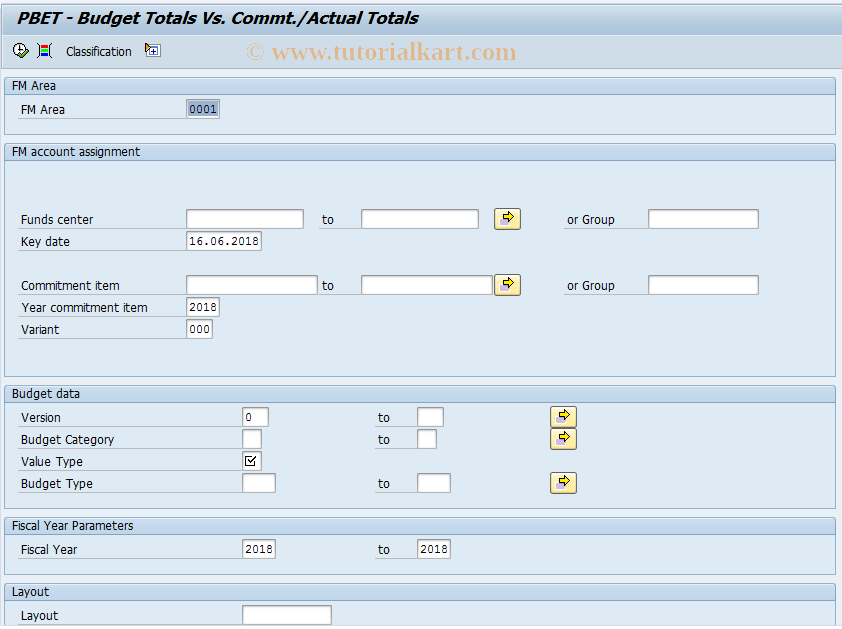Click the Get Variant icon
The height and width of the screenshot is (629, 842).
pyautogui.click(x=45, y=50)
